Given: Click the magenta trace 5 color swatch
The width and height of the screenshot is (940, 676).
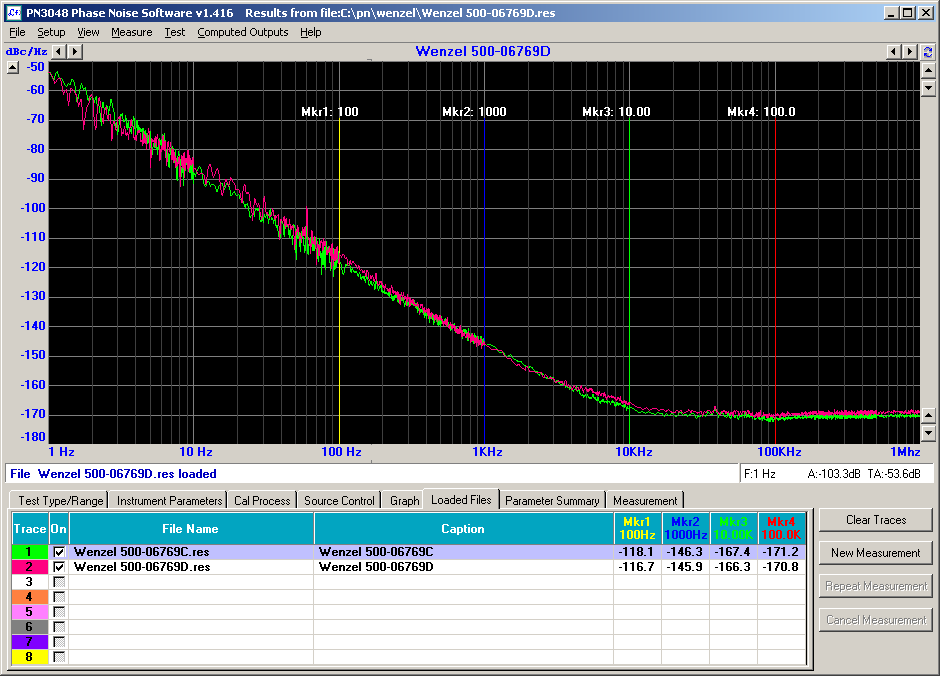Looking at the screenshot, I should [29, 612].
